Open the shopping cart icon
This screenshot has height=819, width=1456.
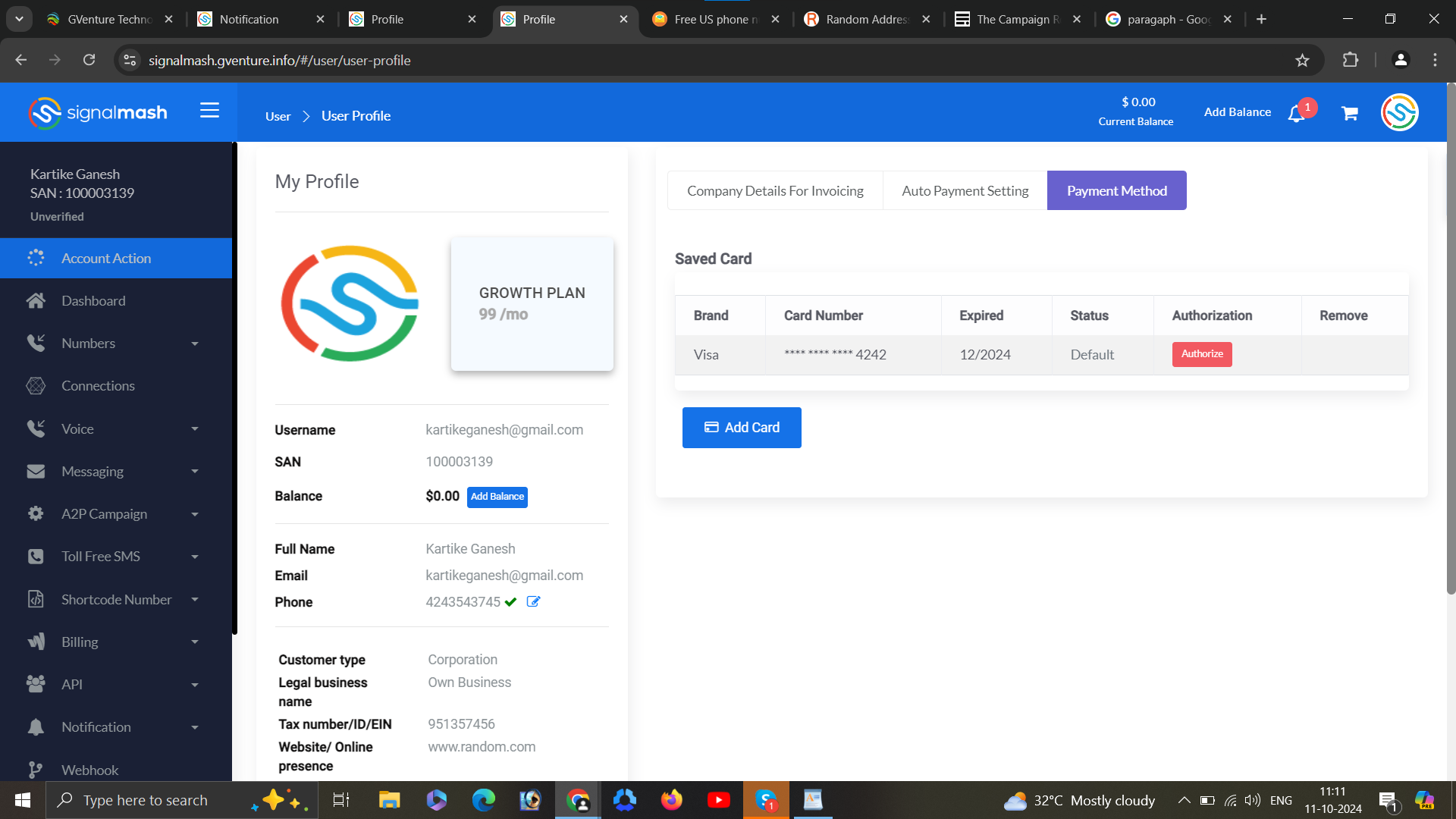click(x=1350, y=113)
